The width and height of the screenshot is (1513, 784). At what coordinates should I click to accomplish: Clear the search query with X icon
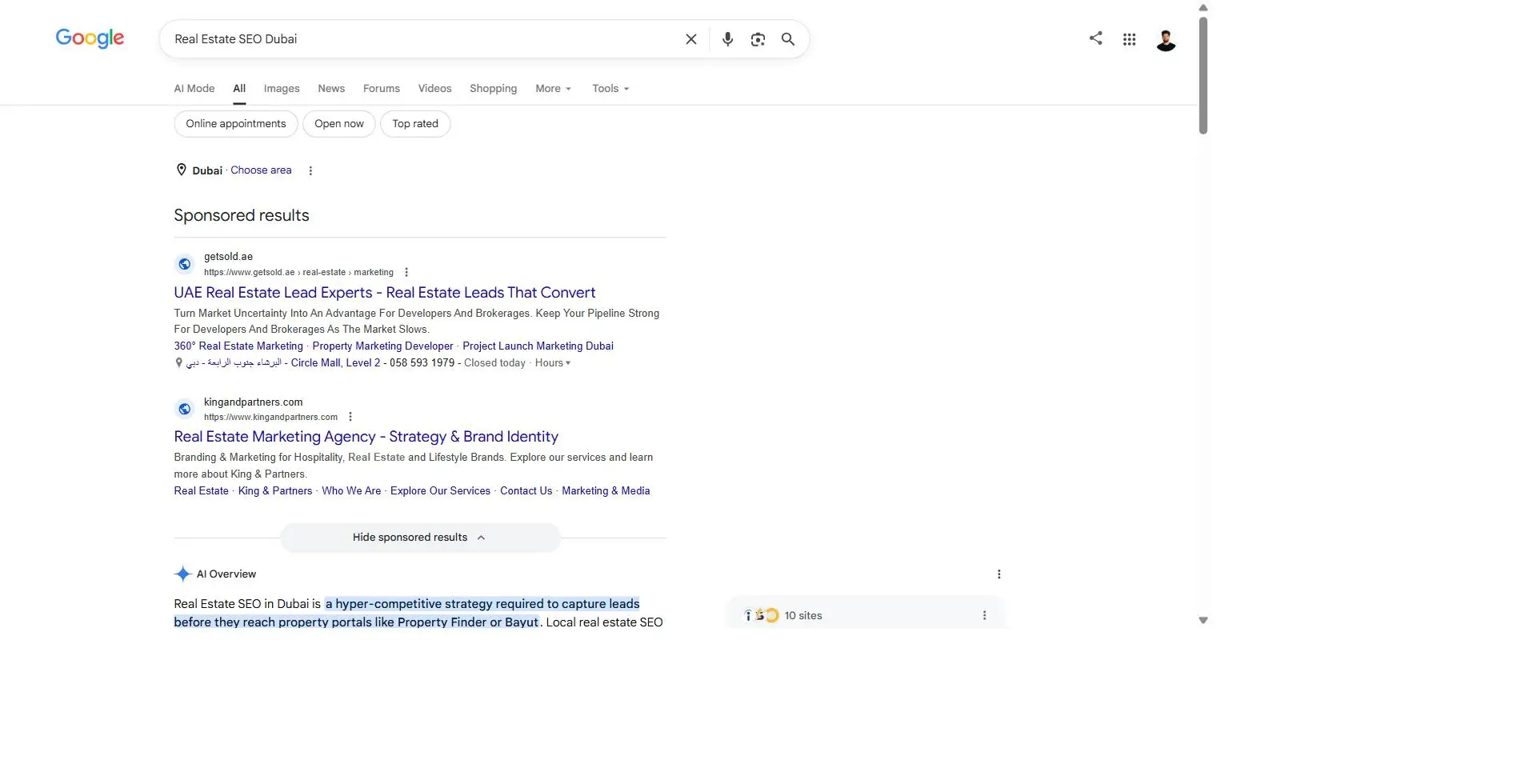pos(691,39)
